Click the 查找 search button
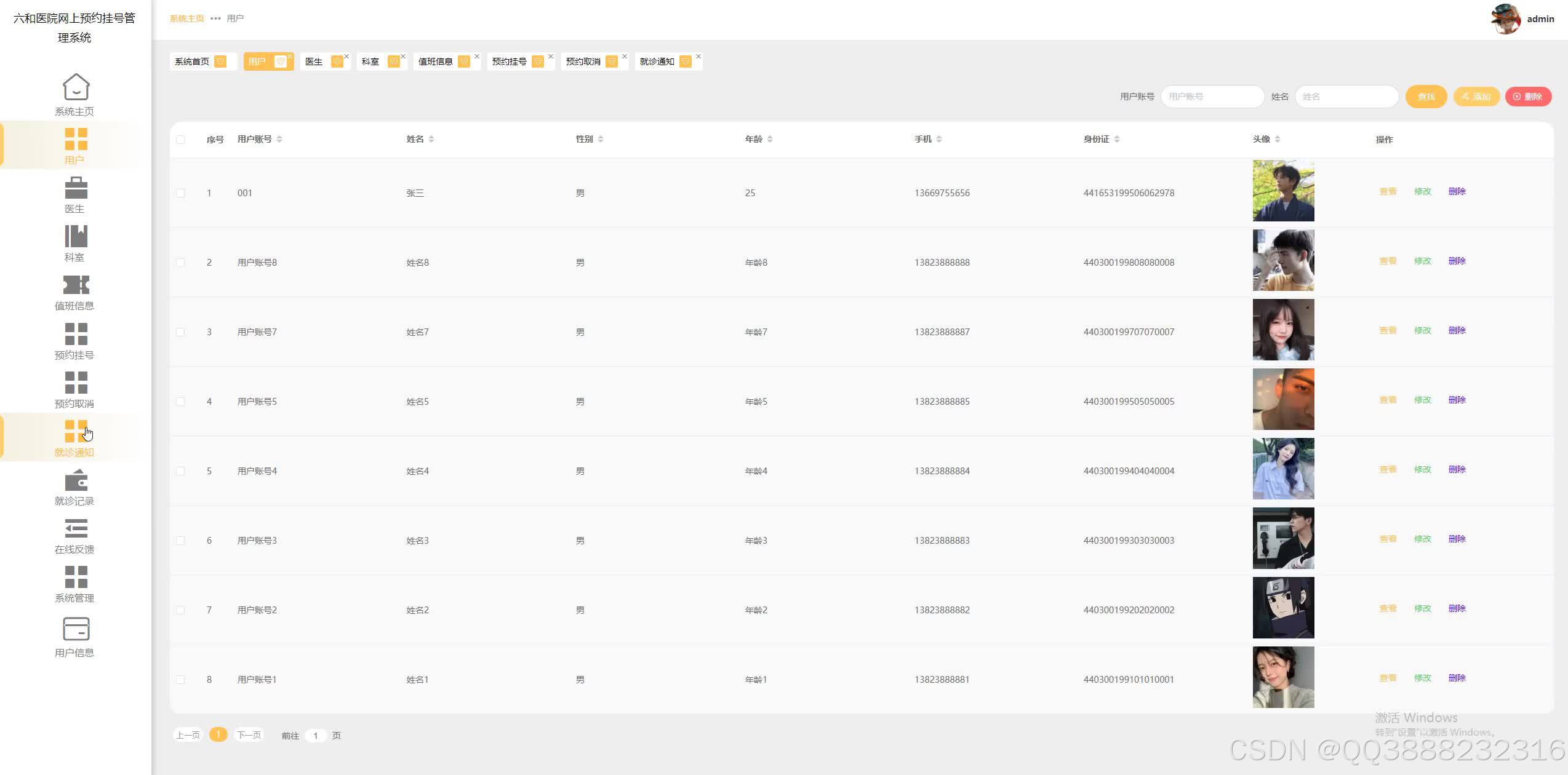This screenshot has width=1568, height=775. [x=1426, y=97]
